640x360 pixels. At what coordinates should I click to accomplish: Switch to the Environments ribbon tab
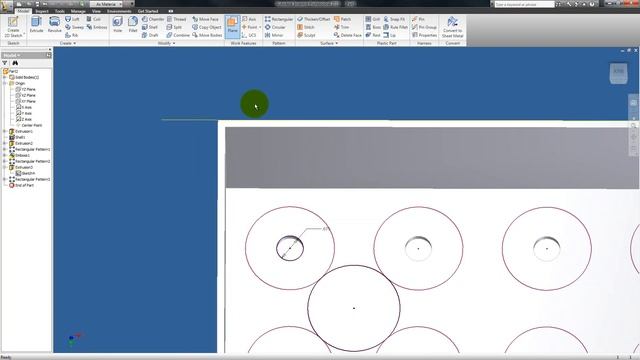click(119, 11)
